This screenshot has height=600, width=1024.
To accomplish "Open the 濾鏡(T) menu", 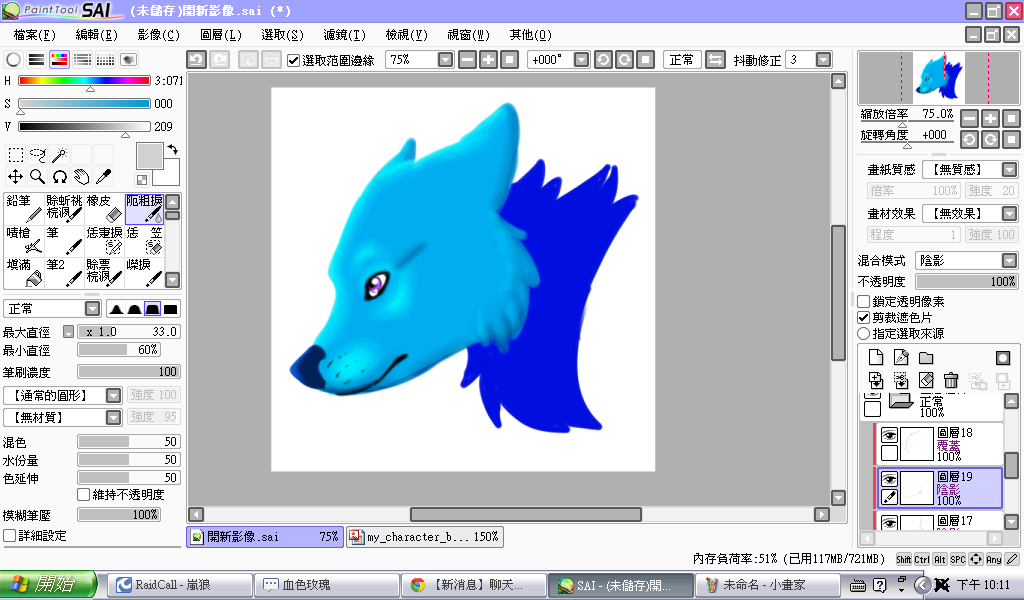I will coord(344,35).
